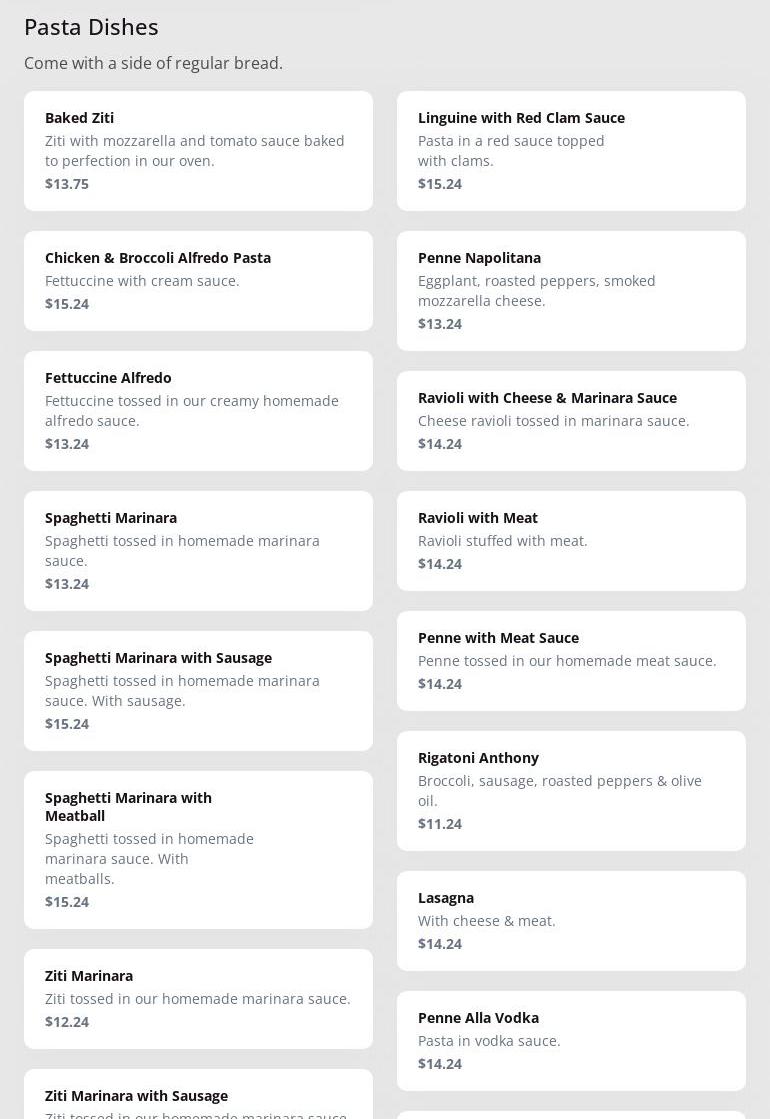Select Penne with Meat Sauce
The height and width of the screenshot is (1119, 770).
coord(571,660)
